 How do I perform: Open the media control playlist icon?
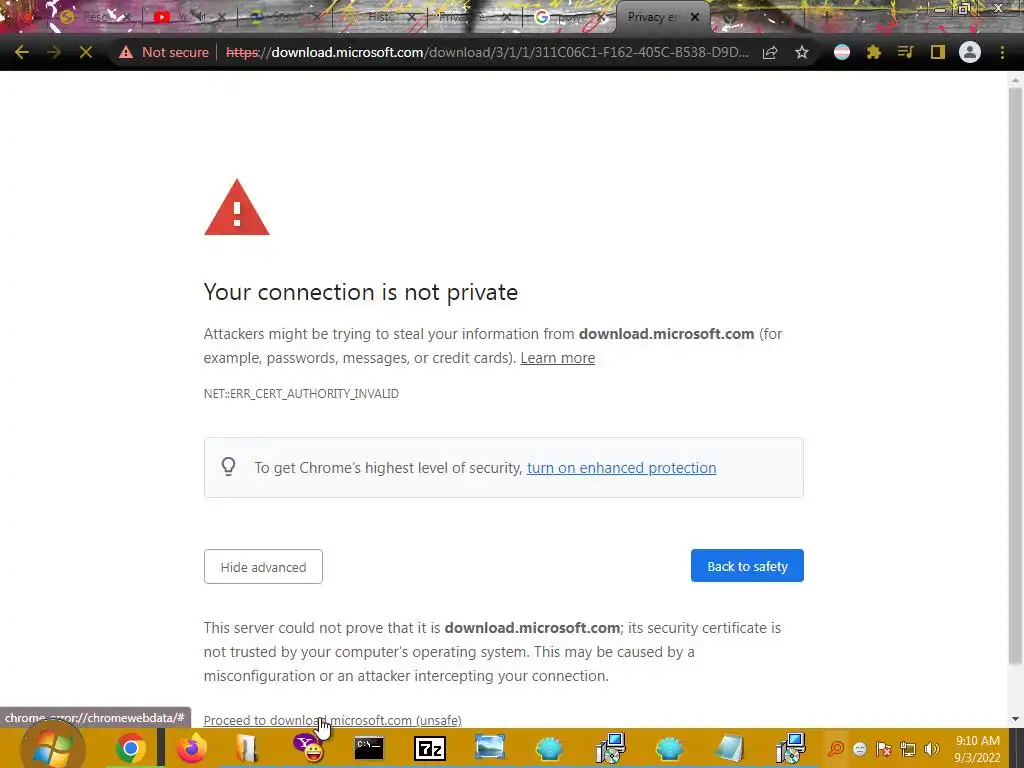[x=905, y=52]
